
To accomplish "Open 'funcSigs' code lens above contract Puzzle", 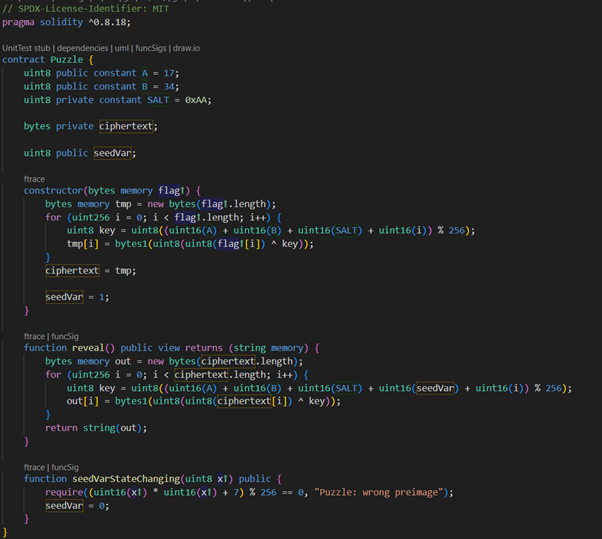I will 150,48.
